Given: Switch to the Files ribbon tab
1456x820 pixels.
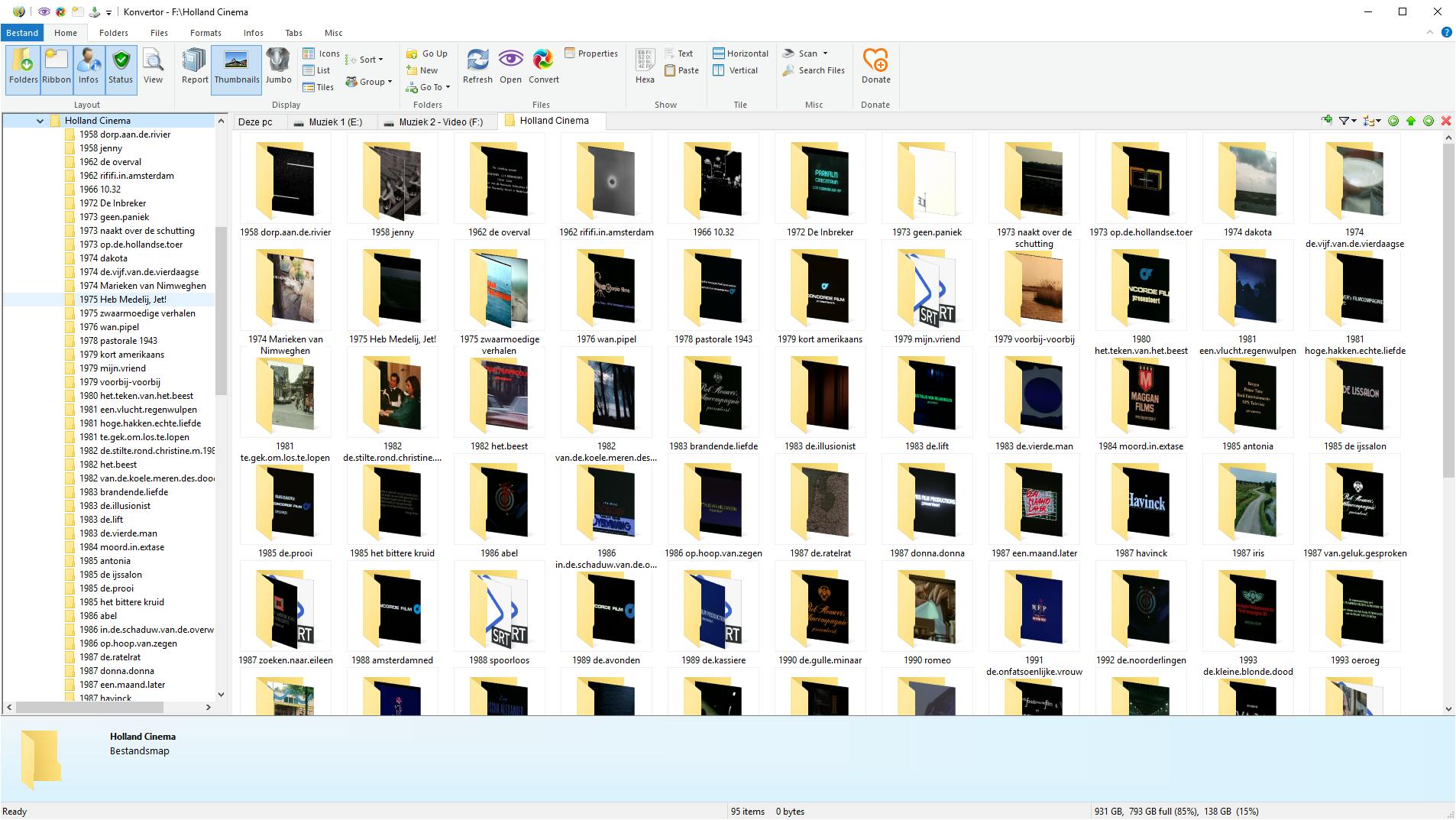Looking at the screenshot, I should tap(159, 33).
